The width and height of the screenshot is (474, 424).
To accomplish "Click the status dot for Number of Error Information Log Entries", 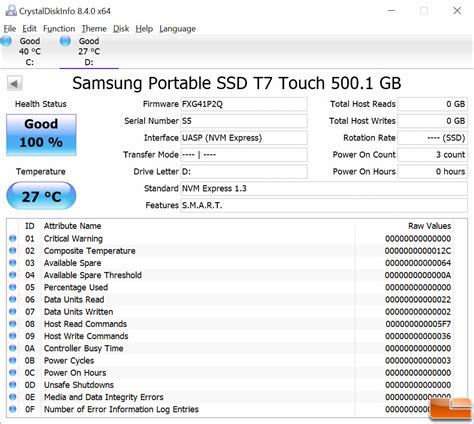I will pyautogui.click(x=13, y=409).
